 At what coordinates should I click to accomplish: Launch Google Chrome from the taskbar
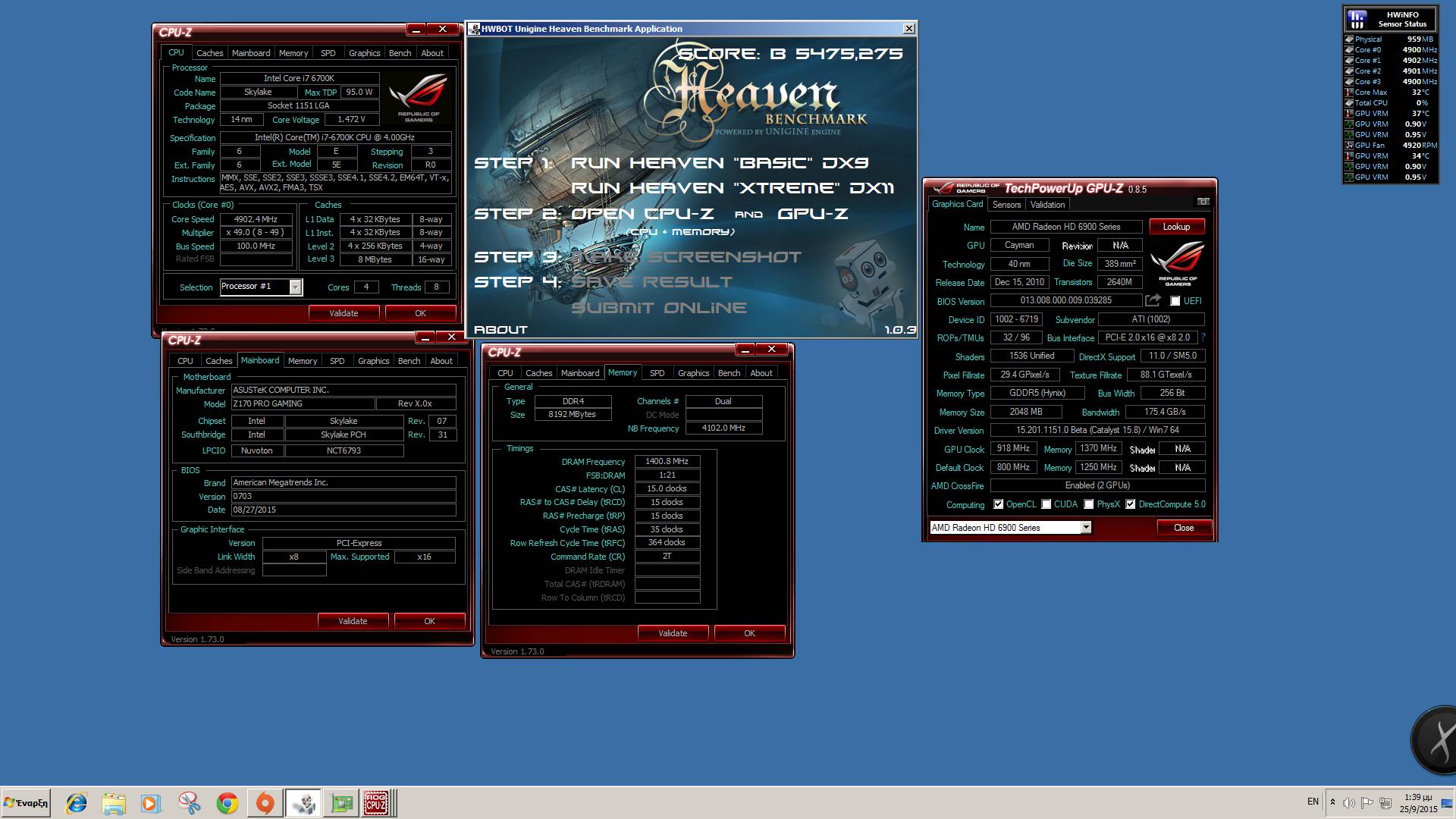[227, 803]
